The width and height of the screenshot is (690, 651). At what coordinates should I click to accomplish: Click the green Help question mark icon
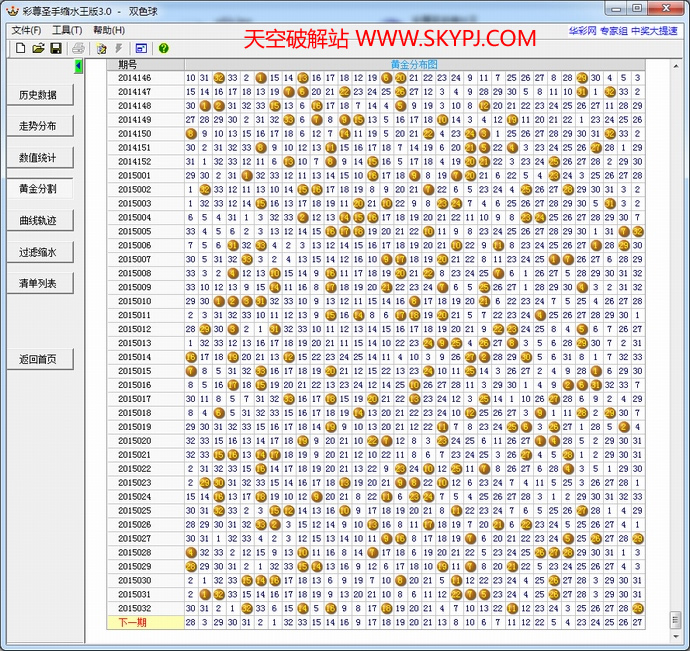tap(163, 48)
